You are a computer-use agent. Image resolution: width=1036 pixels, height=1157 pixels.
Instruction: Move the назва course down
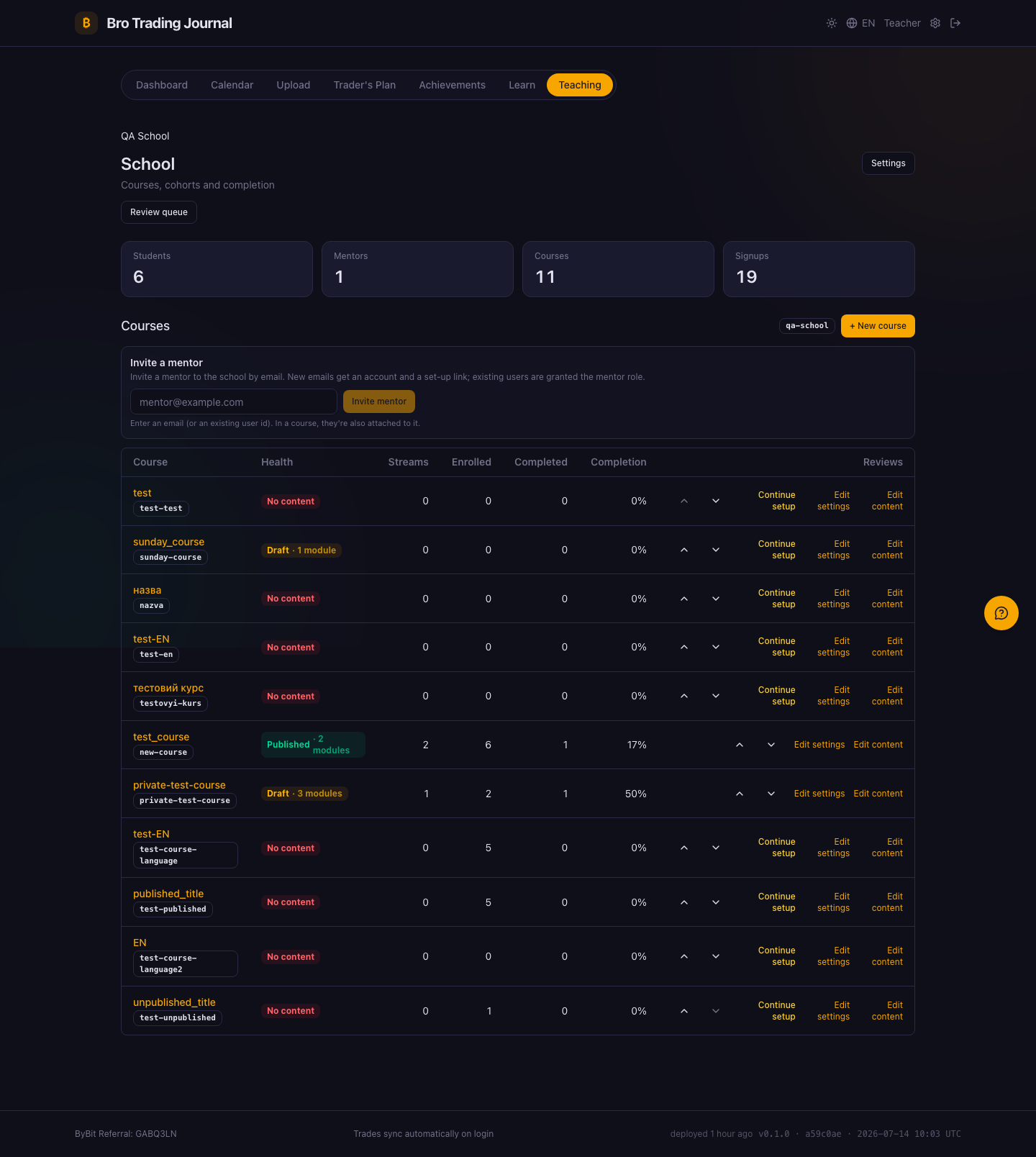pyautogui.click(x=716, y=599)
